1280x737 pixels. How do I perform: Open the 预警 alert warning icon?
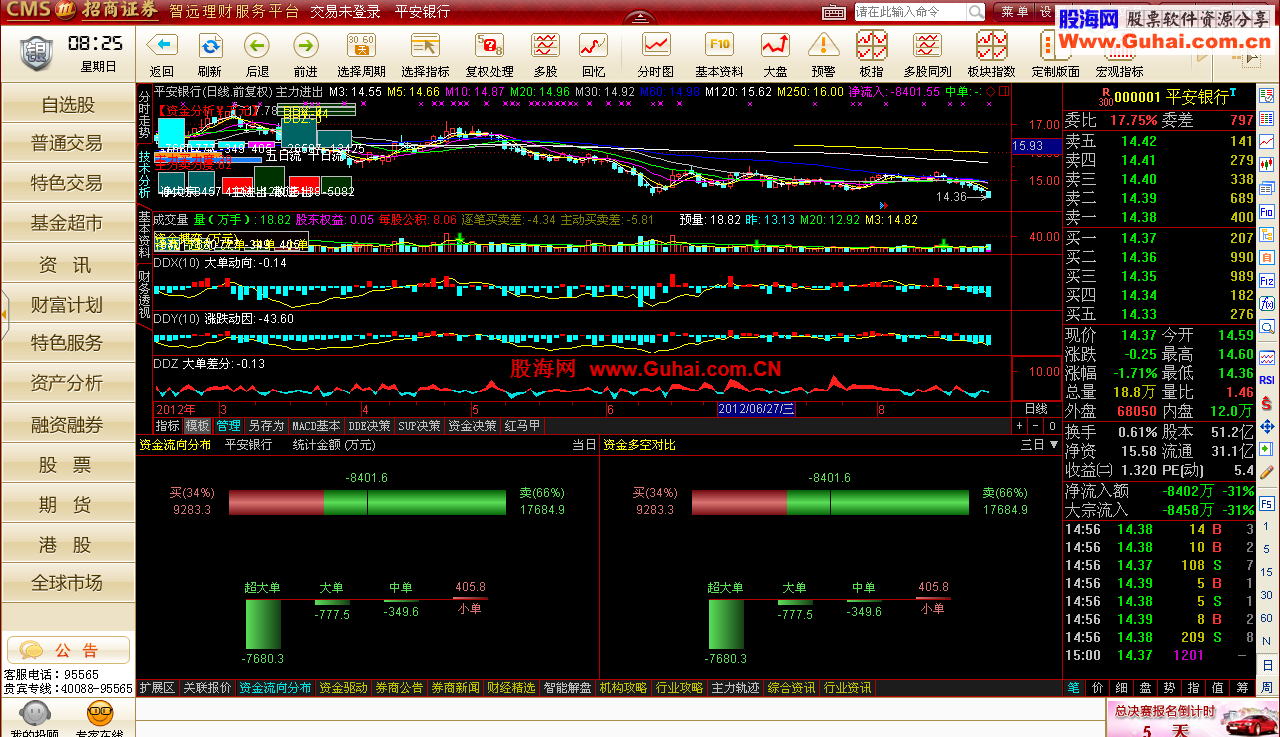823,45
